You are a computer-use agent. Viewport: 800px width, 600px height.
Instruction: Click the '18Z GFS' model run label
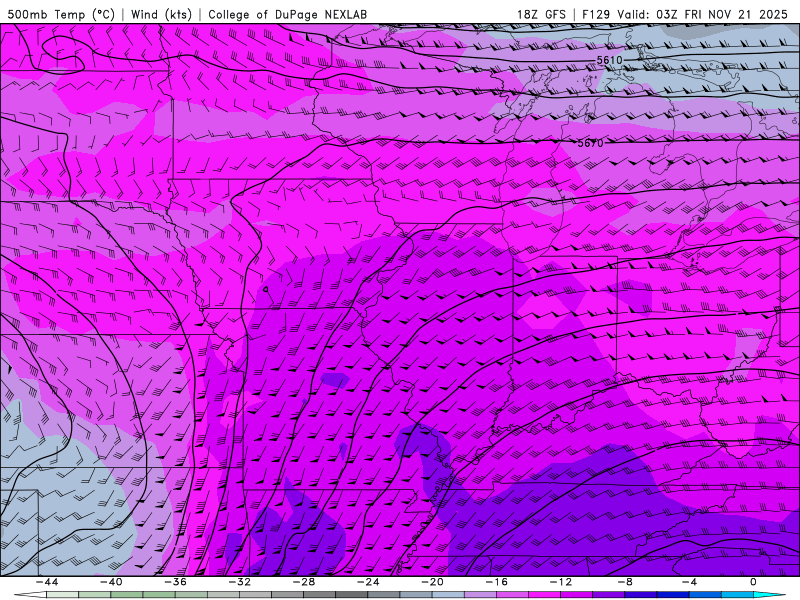click(541, 14)
